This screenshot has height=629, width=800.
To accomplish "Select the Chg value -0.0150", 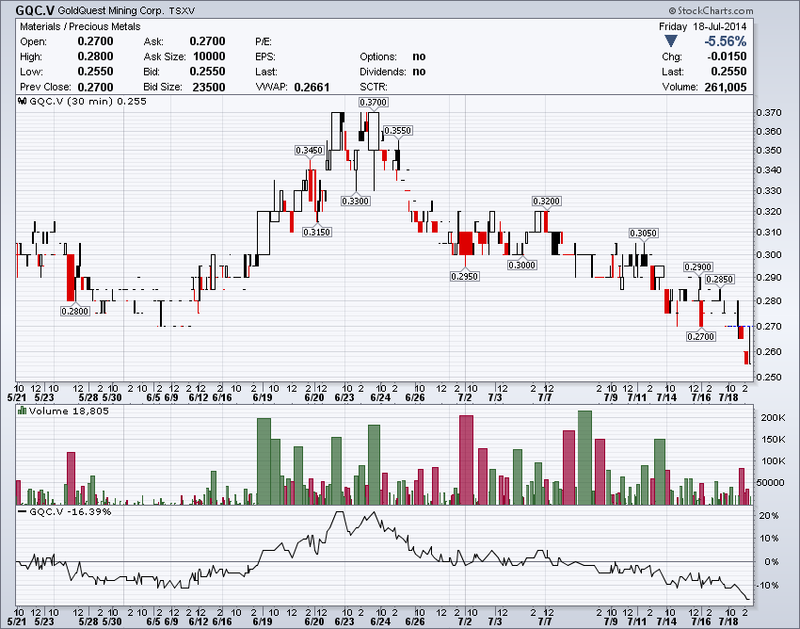I will point(727,57).
